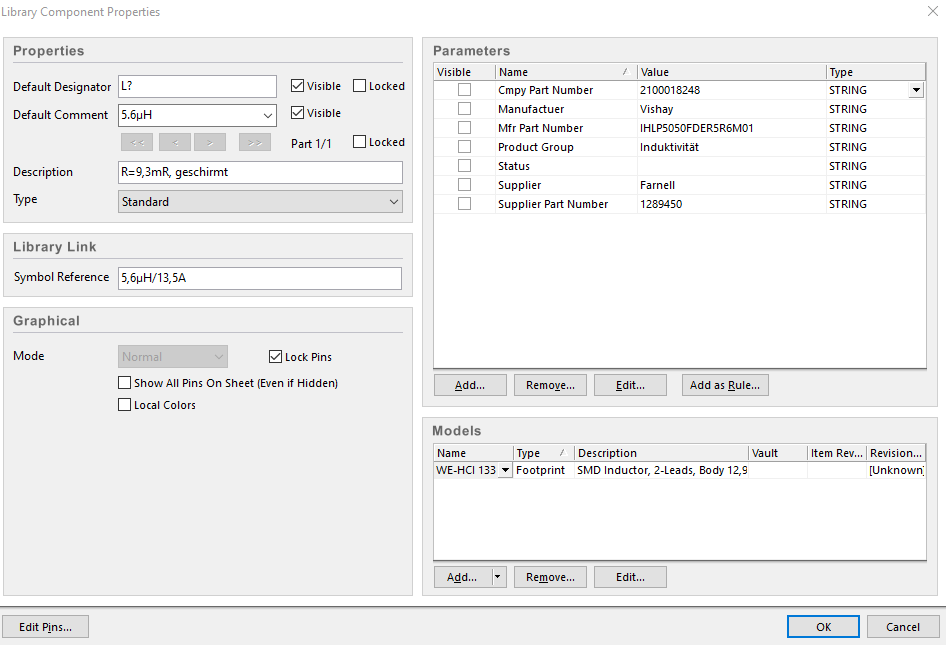Click the Models Vault column header

click(778, 453)
